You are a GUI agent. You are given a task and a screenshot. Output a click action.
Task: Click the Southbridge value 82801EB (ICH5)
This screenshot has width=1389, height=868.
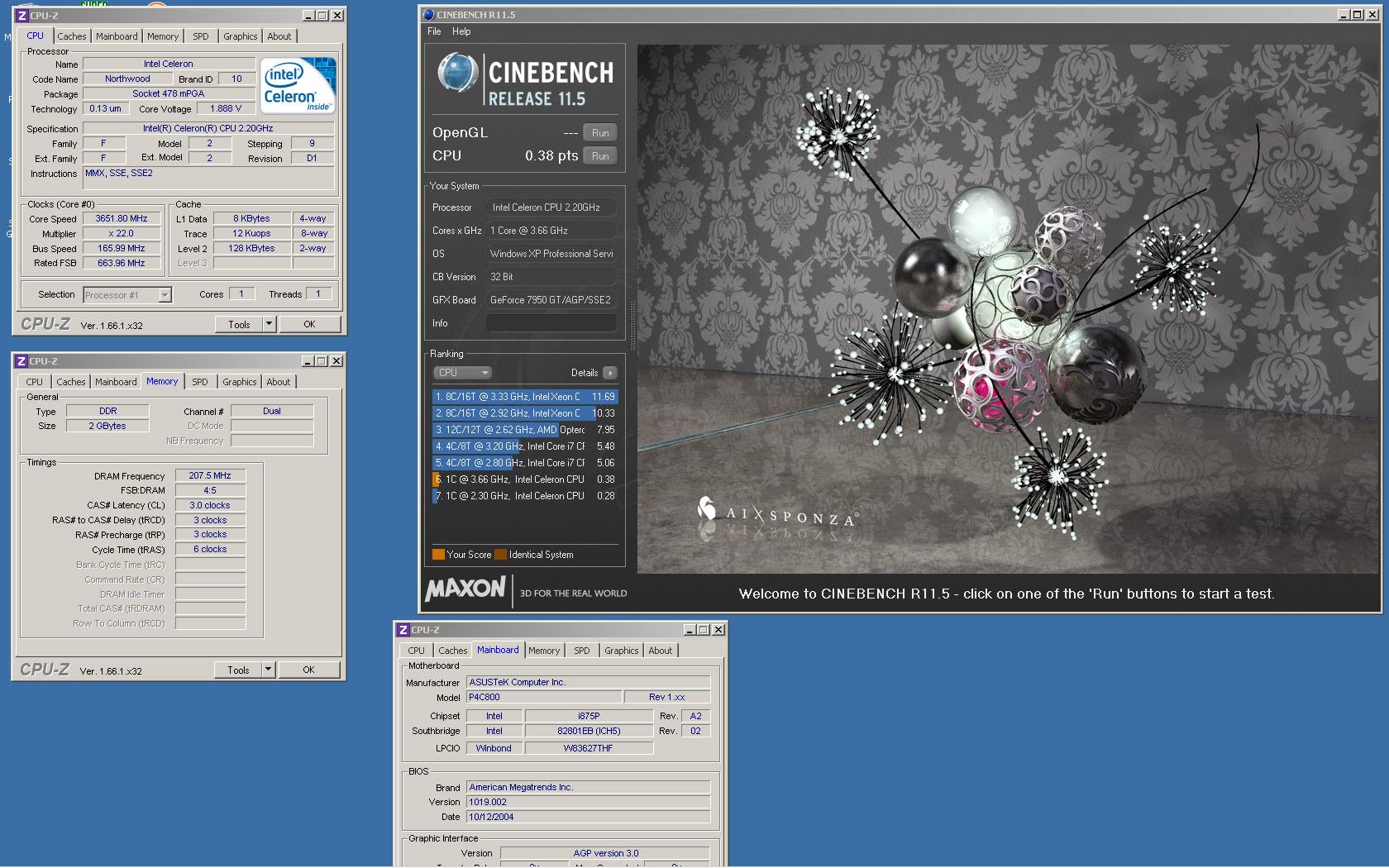[589, 732]
